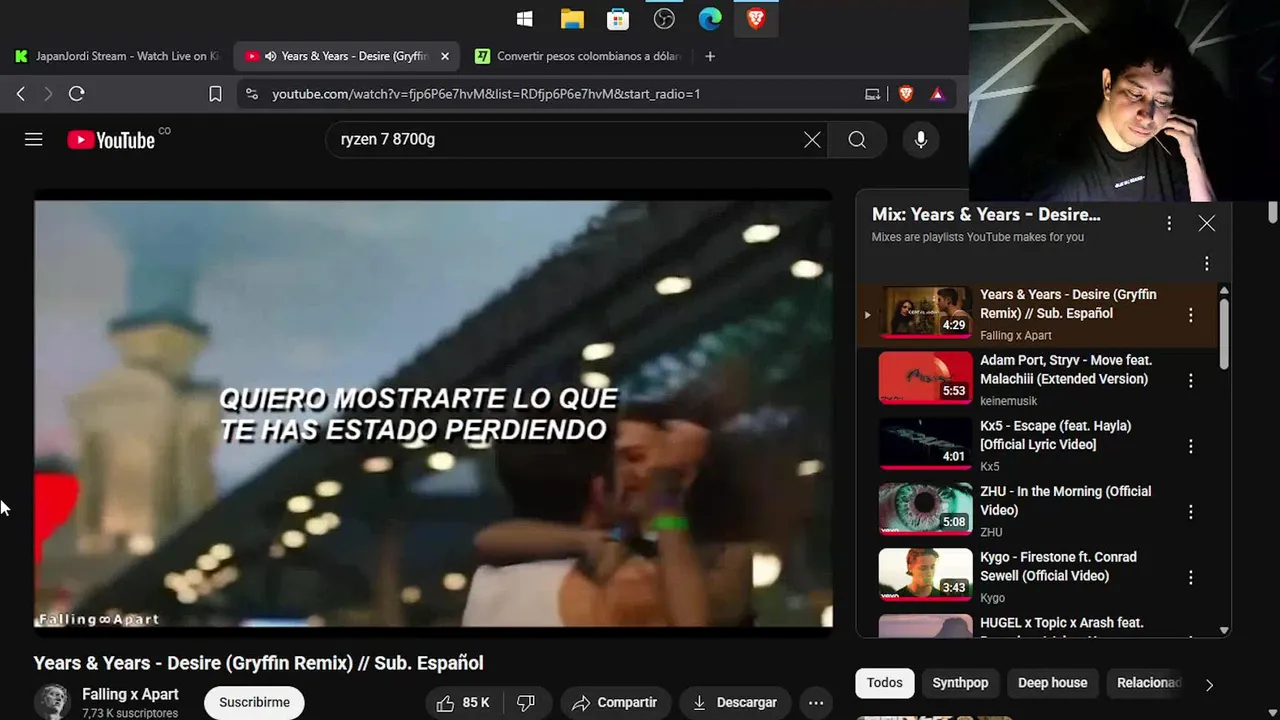Subscribe with Suscribirme button
Screen dimensions: 1280x720
[x=254, y=702]
